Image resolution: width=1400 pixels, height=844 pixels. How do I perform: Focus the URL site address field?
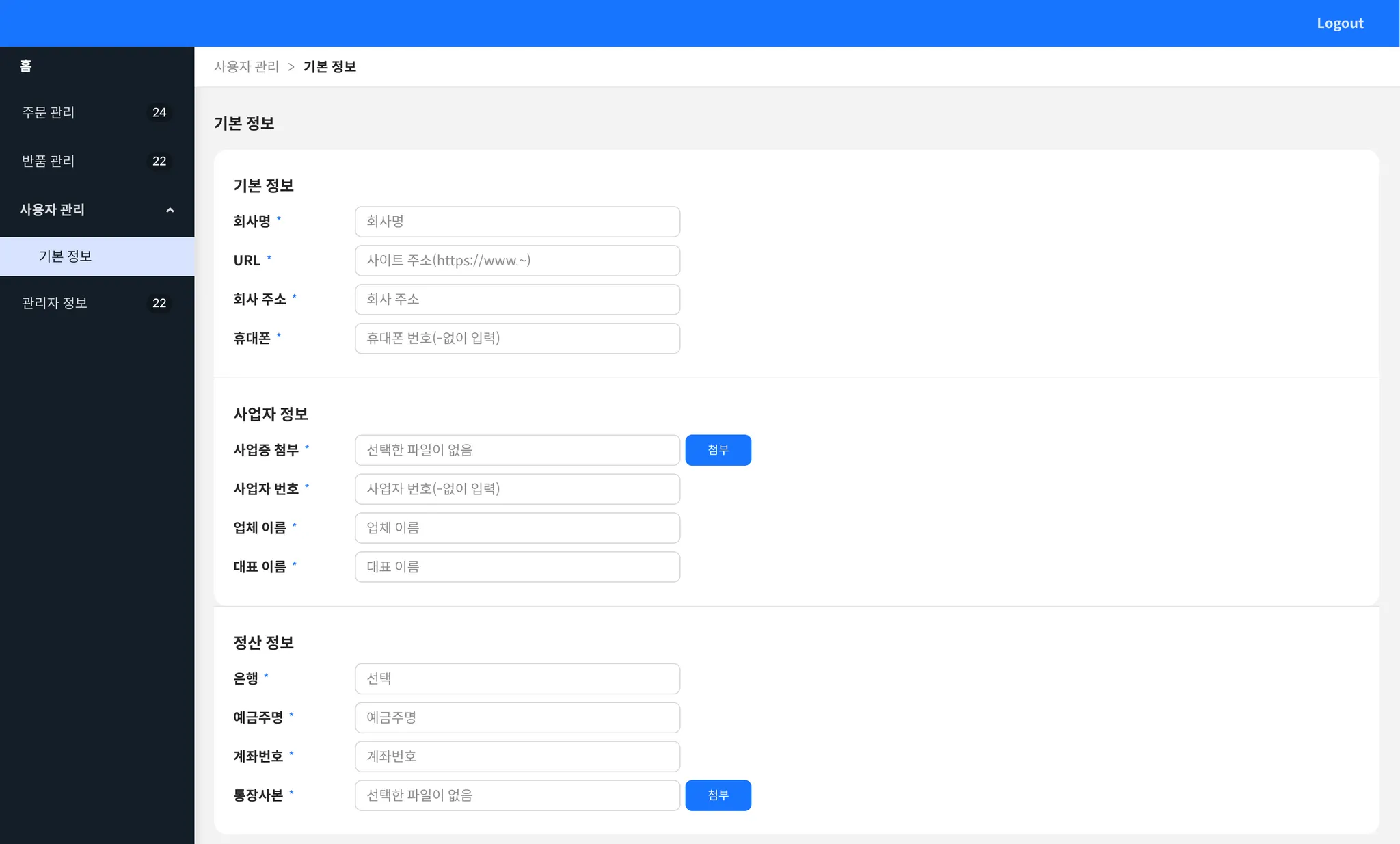(517, 261)
